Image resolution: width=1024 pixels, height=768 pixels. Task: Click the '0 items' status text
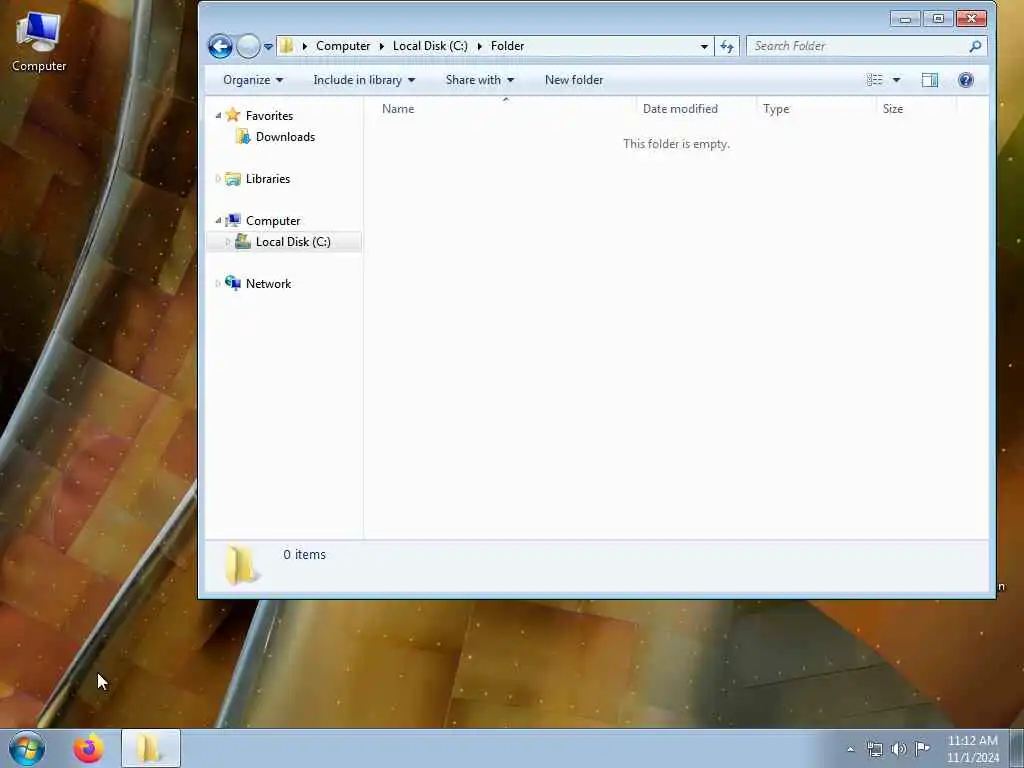click(304, 554)
